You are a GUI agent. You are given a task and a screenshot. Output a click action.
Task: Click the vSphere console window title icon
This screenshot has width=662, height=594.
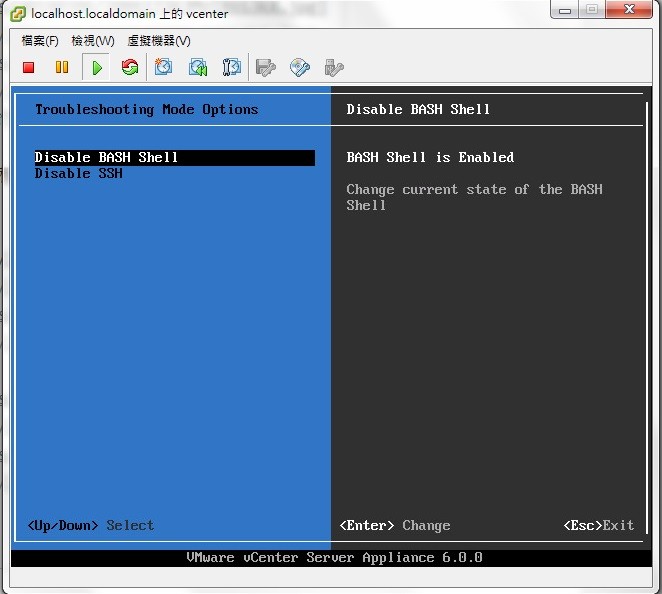pos(18,14)
